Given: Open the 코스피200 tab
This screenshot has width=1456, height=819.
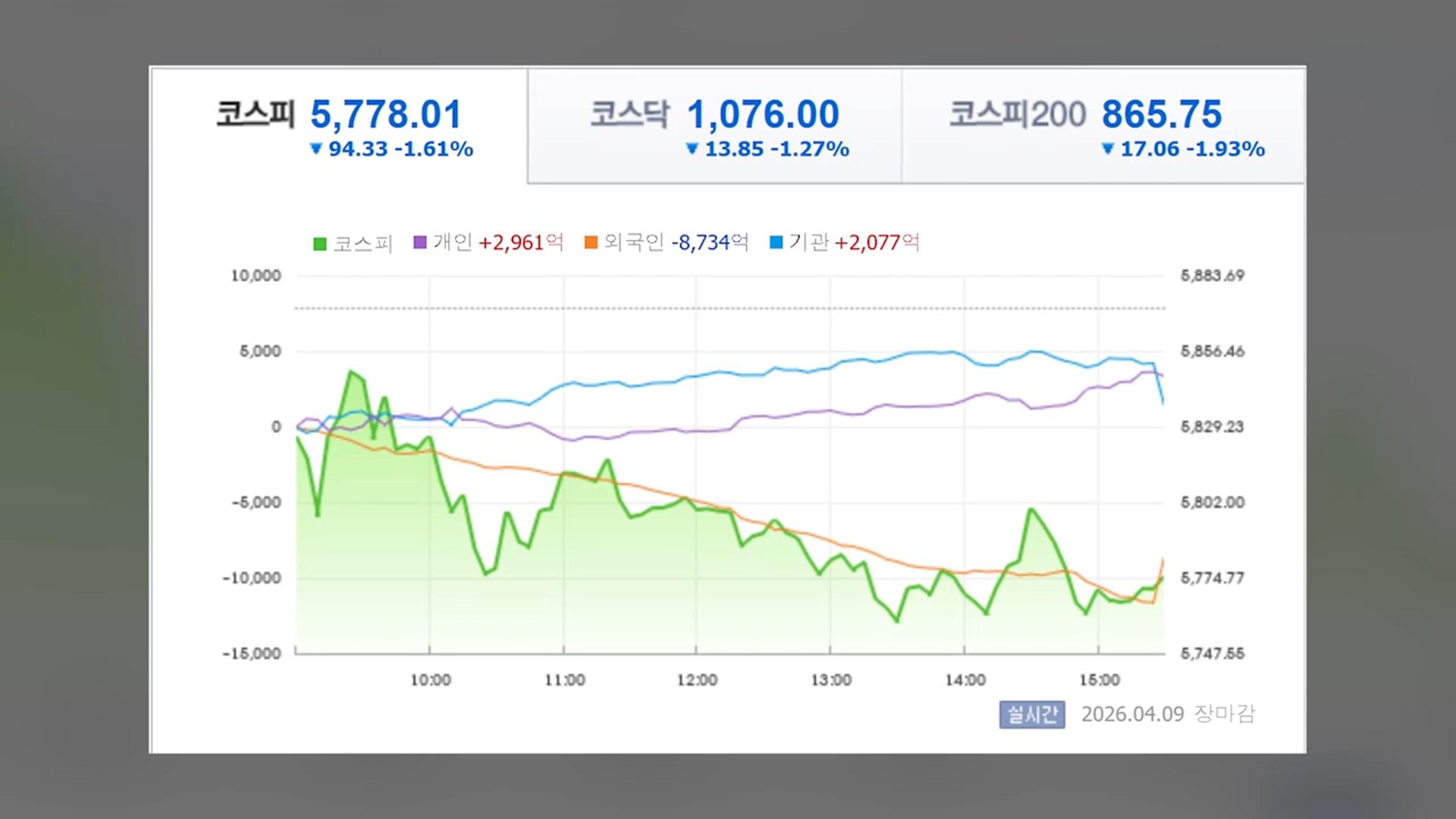Looking at the screenshot, I should pos(1017,115).
